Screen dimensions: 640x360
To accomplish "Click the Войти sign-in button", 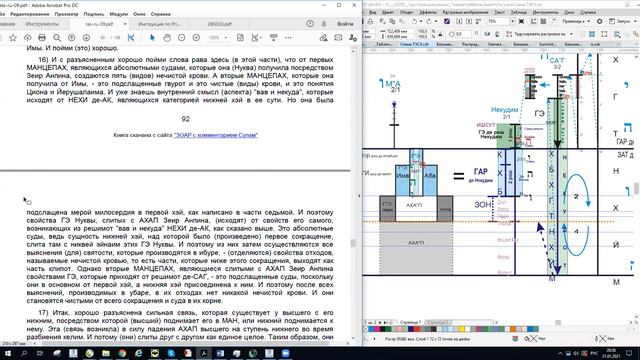I will (x=345, y=24).
